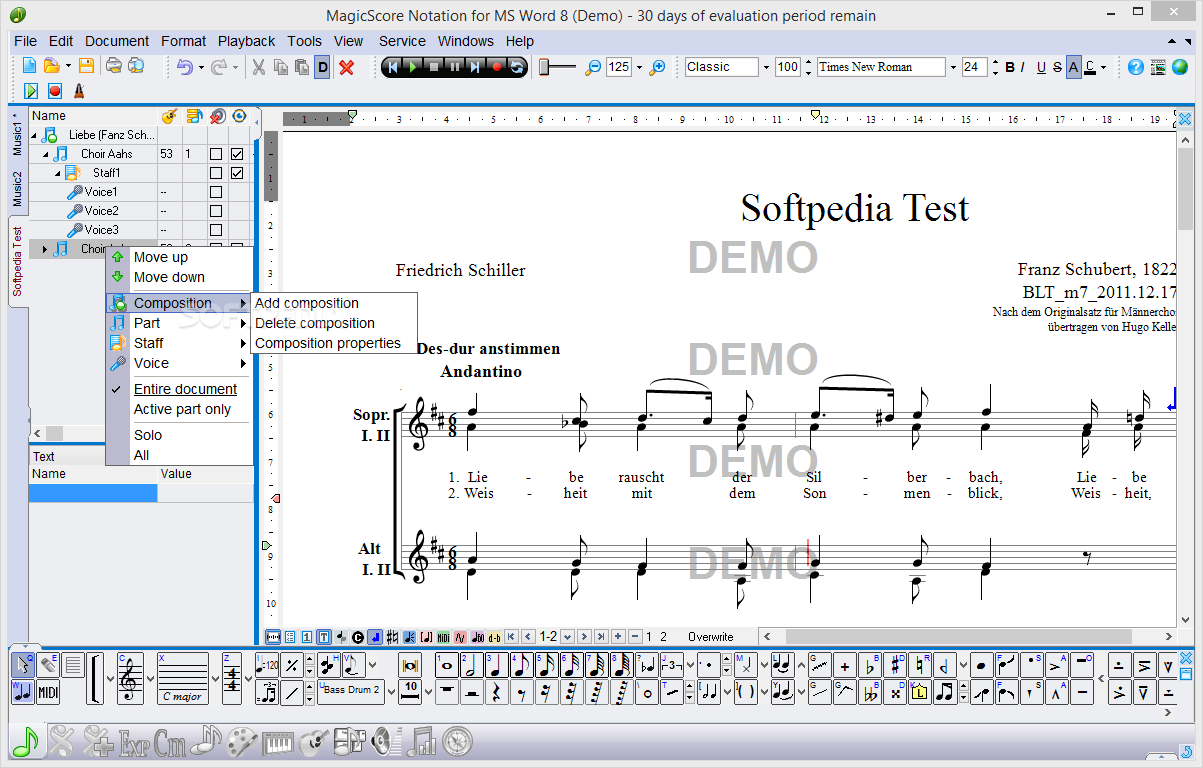
Task: Click the zoom out magnifier icon
Action: pos(593,67)
